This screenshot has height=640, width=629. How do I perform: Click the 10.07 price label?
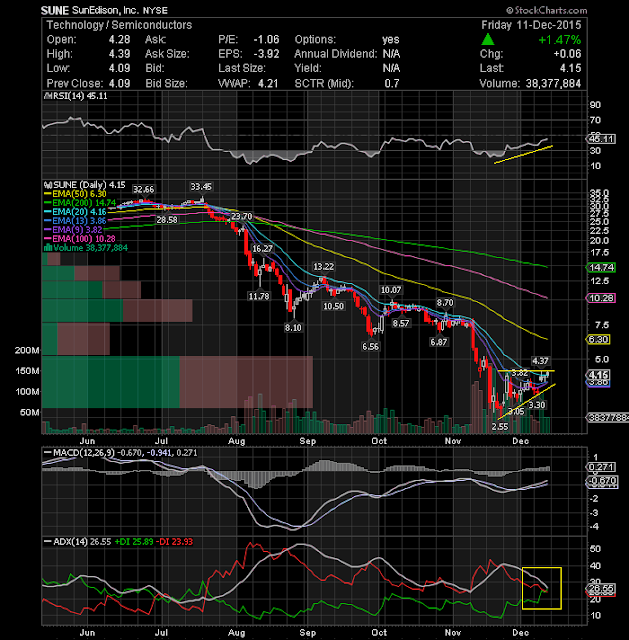391,290
